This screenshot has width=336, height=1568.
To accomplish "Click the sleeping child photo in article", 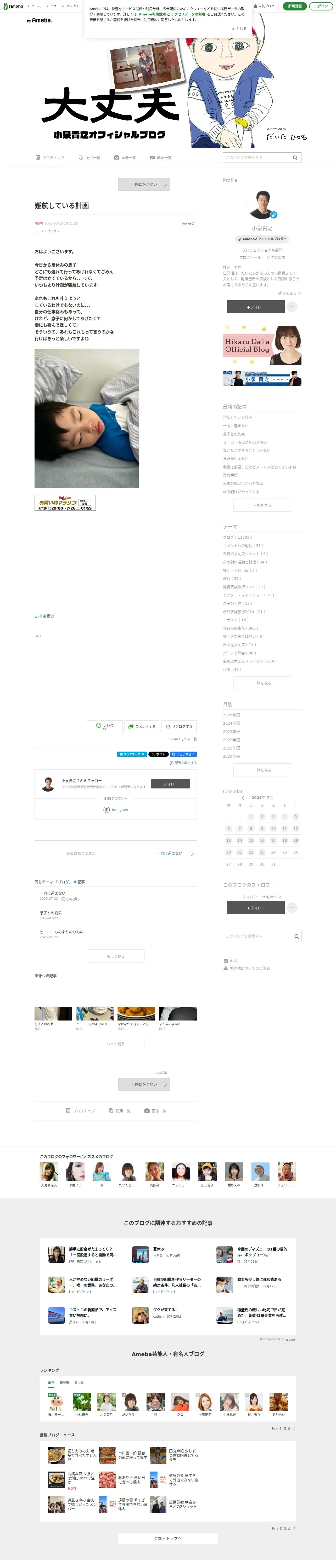I will pos(87,418).
